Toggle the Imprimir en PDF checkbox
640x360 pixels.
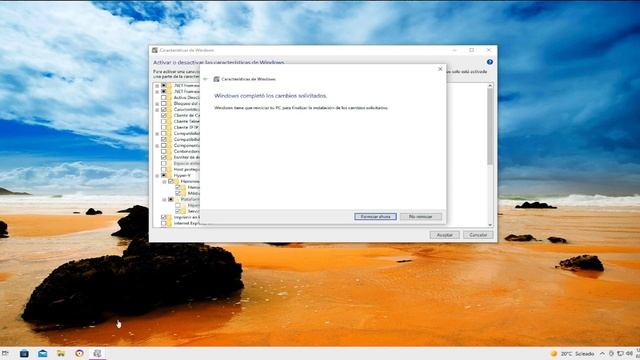pyautogui.click(x=164, y=217)
